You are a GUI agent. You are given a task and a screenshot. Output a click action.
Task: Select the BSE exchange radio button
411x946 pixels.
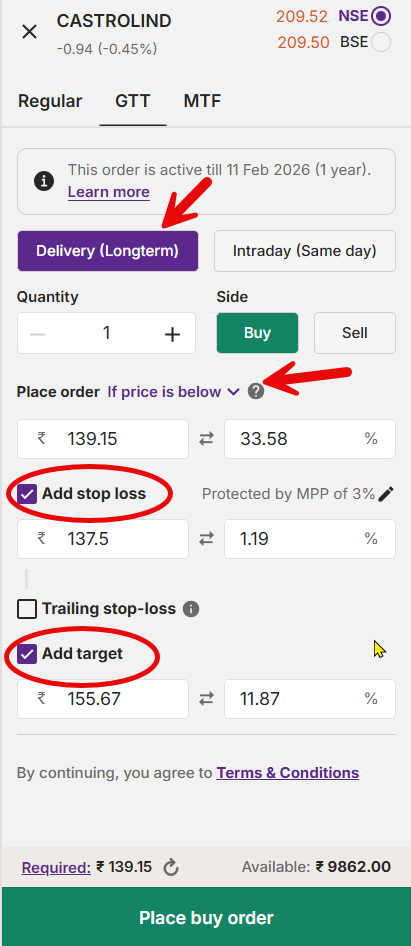[x=381, y=43]
